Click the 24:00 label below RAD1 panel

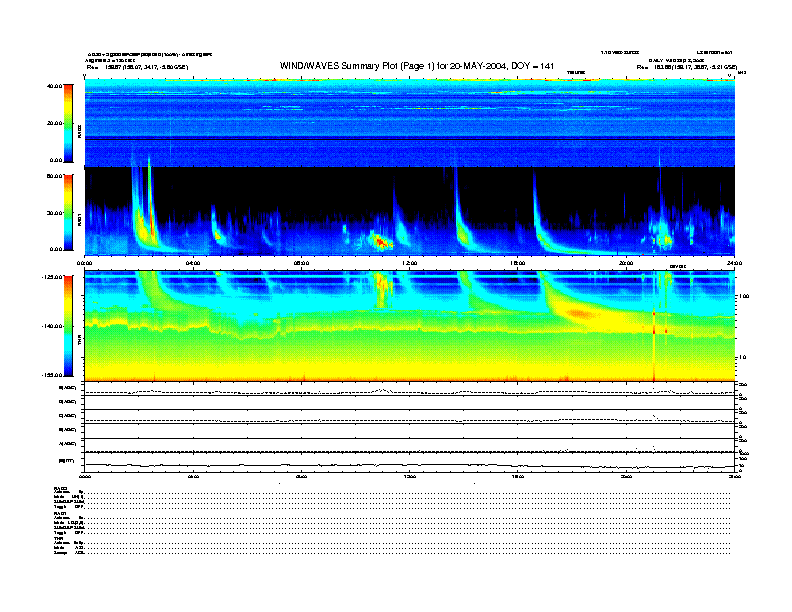[x=732, y=263]
